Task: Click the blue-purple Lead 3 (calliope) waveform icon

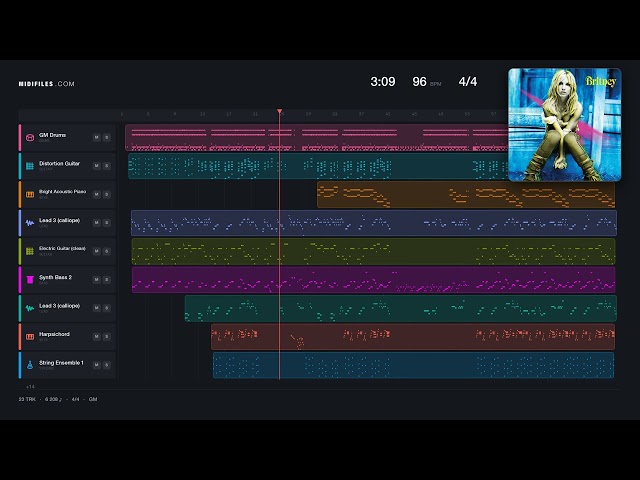Action: (30, 223)
